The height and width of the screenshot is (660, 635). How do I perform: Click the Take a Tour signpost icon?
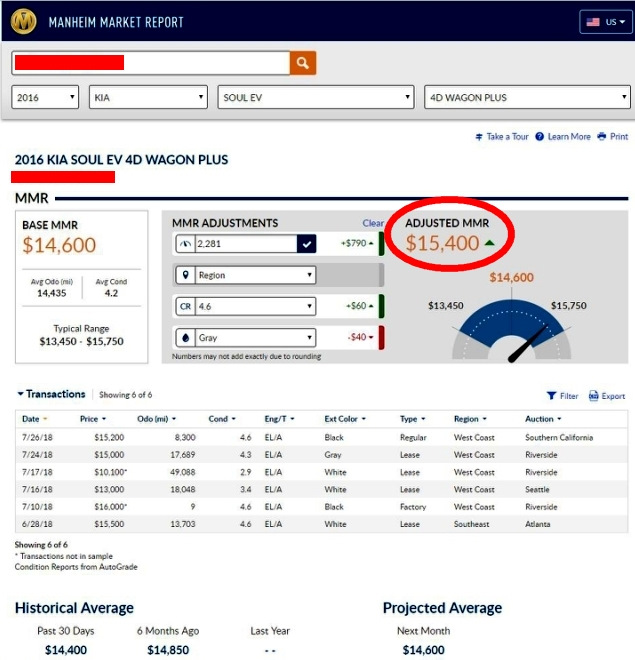[479, 137]
